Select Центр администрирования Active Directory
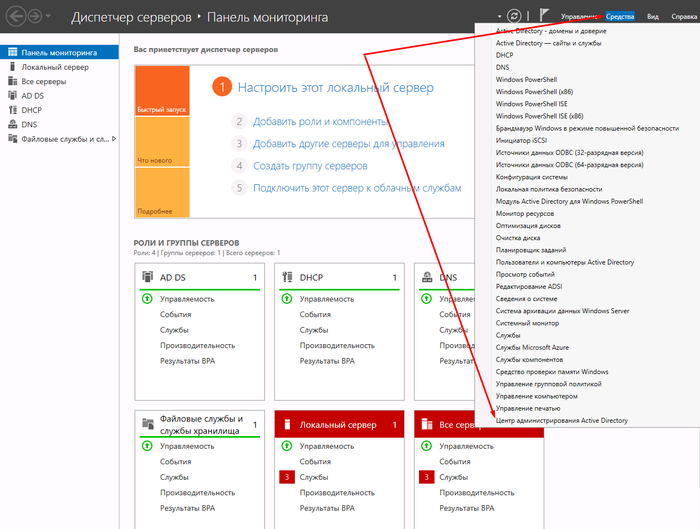Image resolution: width=700 pixels, height=529 pixels. (x=562, y=421)
